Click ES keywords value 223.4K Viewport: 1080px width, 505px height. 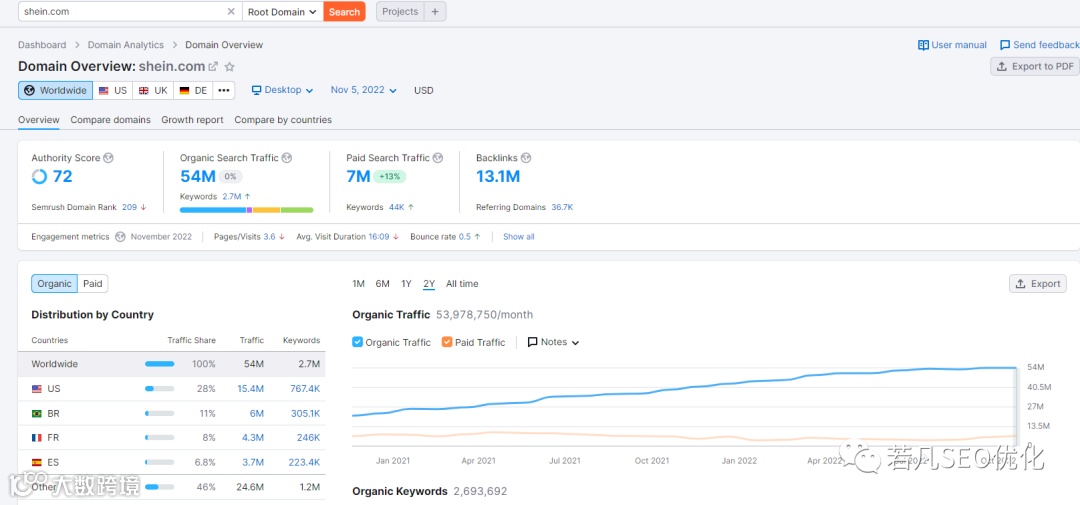(x=304, y=462)
